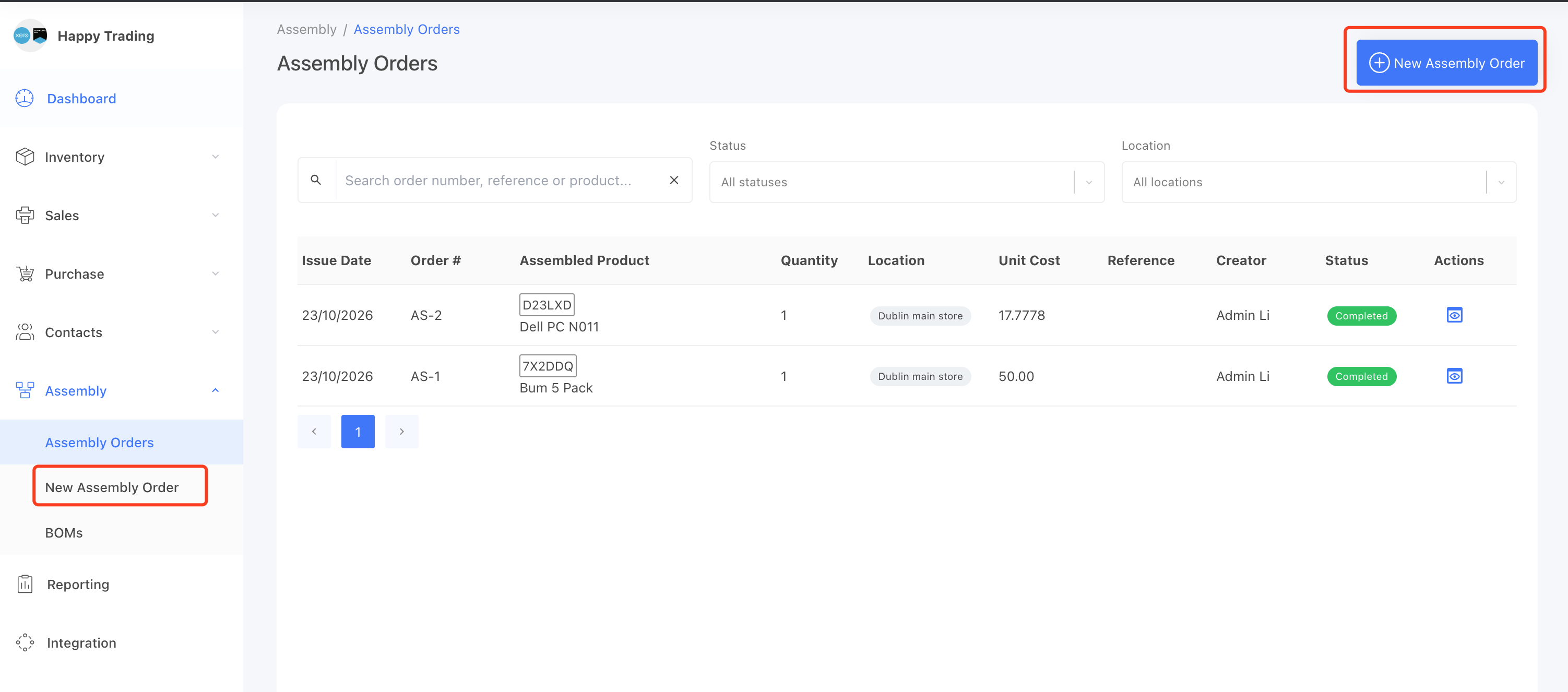The height and width of the screenshot is (692, 1568).
Task: Click the Happy Trading logo icon
Action: click(30, 35)
